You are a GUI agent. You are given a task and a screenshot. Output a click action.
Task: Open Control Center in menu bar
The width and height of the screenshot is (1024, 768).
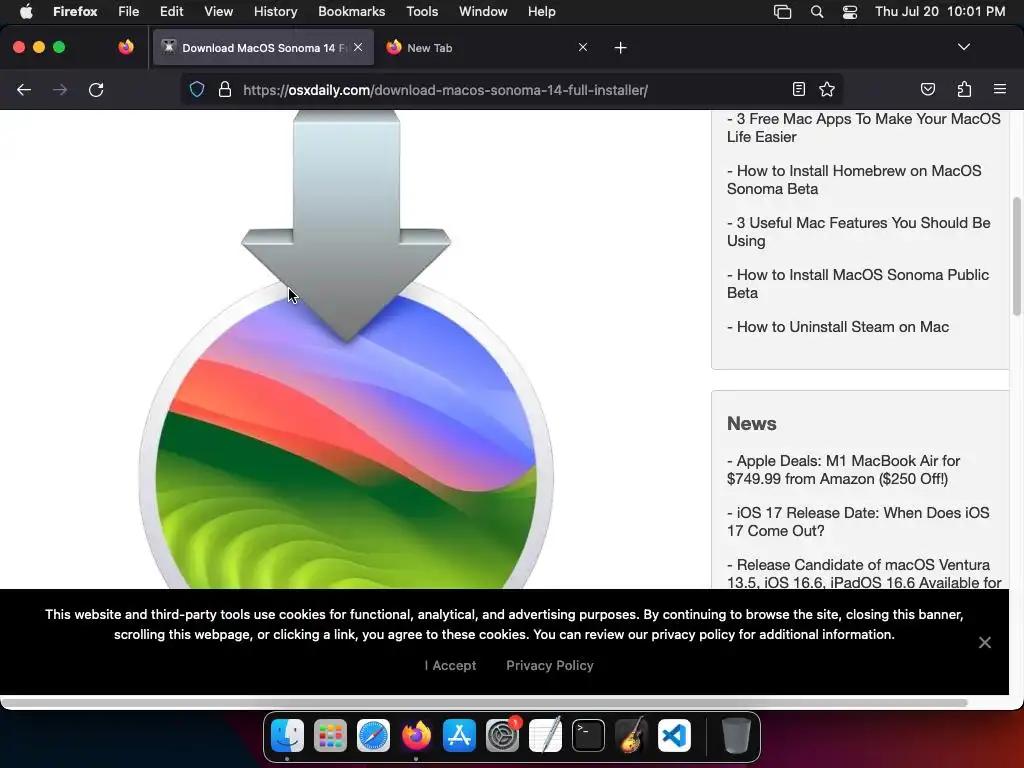click(x=850, y=11)
